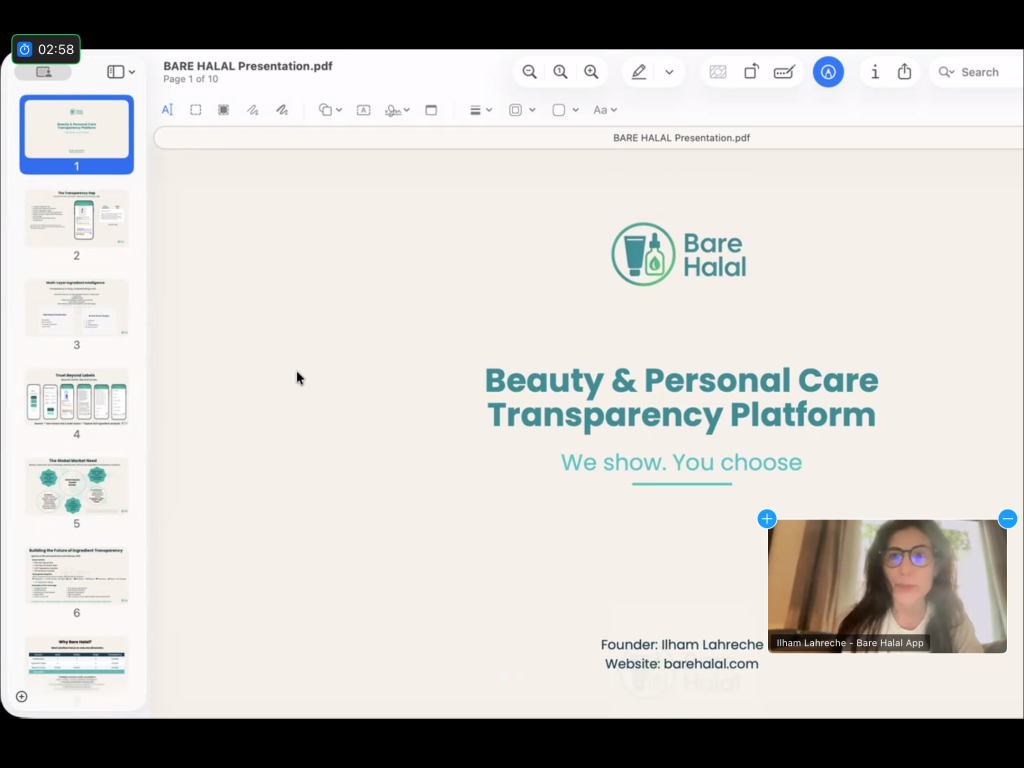Image resolution: width=1024 pixels, height=768 pixels.
Task: Click the "We show. You choose" tagline
Action: point(681,462)
